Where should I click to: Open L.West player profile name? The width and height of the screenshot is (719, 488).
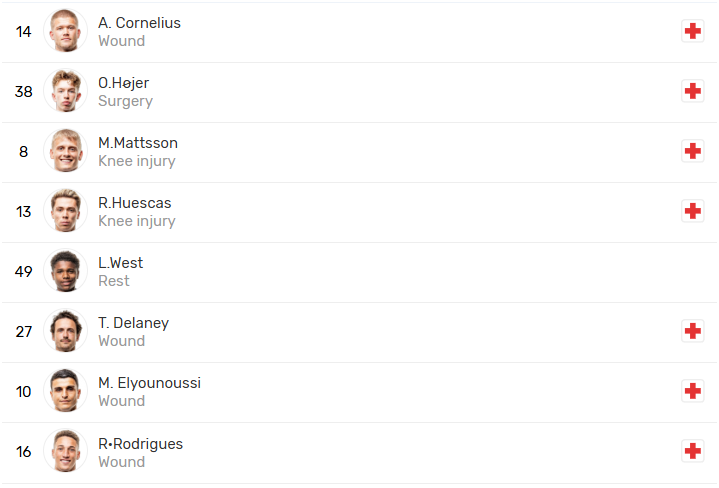click(120, 262)
